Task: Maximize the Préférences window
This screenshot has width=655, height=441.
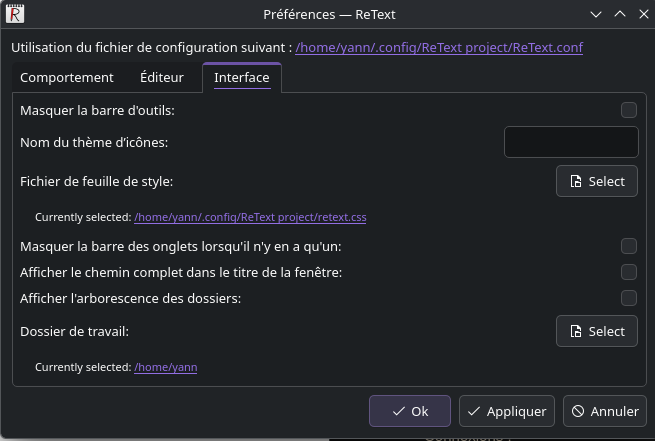Action: point(618,15)
